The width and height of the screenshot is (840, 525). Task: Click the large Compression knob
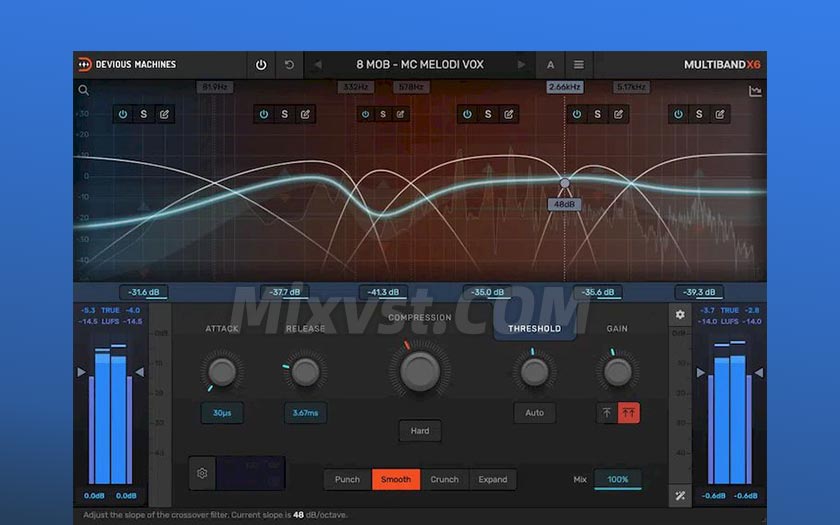pos(420,371)
